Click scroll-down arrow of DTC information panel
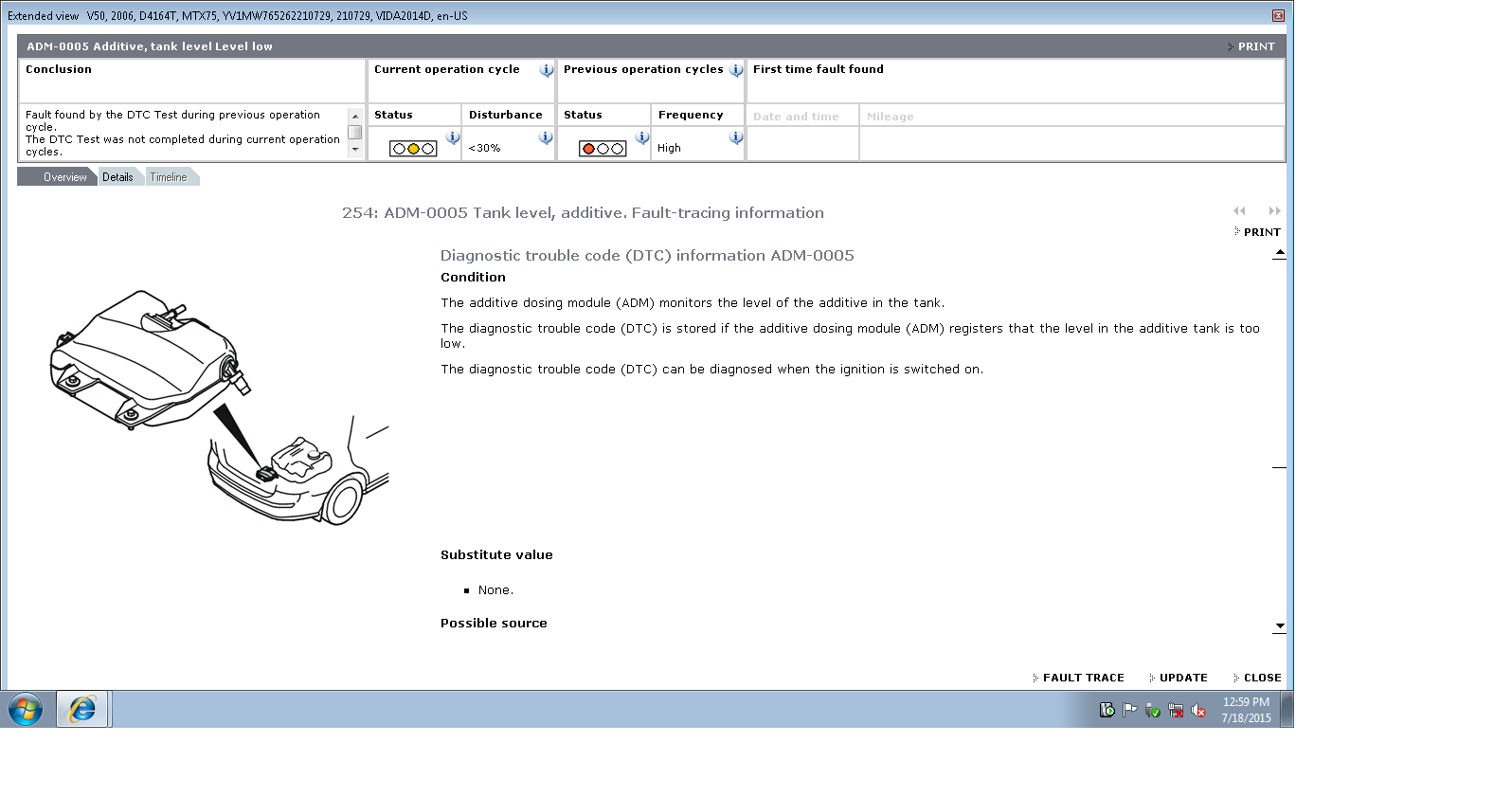1512x797 pixels. pos(1280,626)
